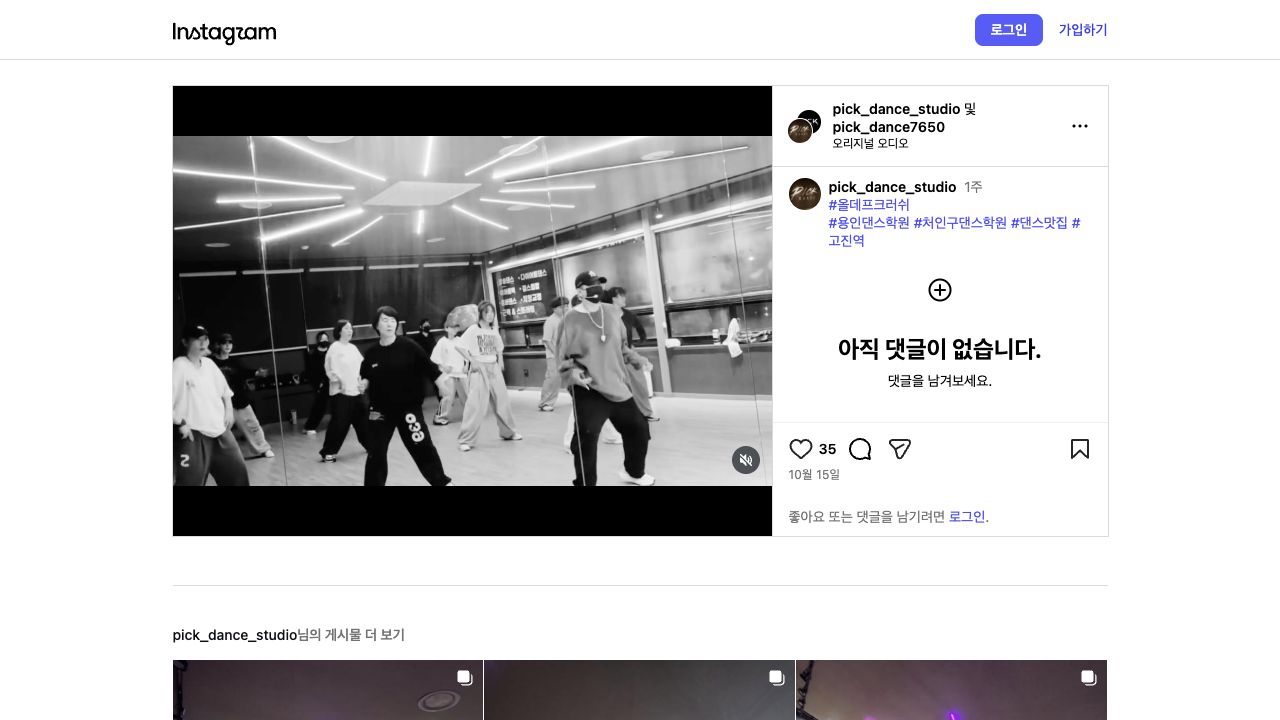
Task: Play the dance studio video
Action: point(472,311)
